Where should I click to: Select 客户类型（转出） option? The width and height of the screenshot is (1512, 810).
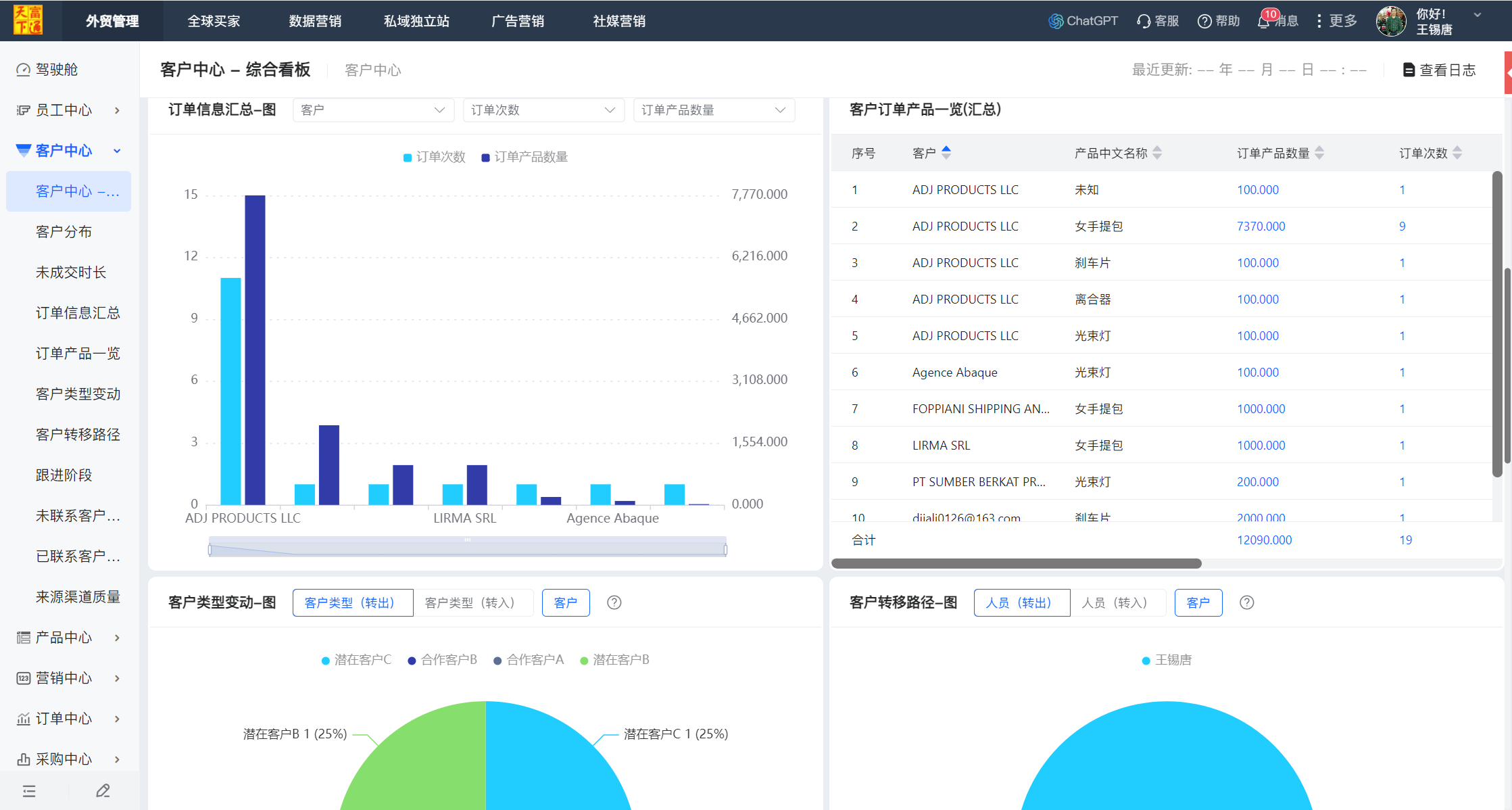pos(353,602)
